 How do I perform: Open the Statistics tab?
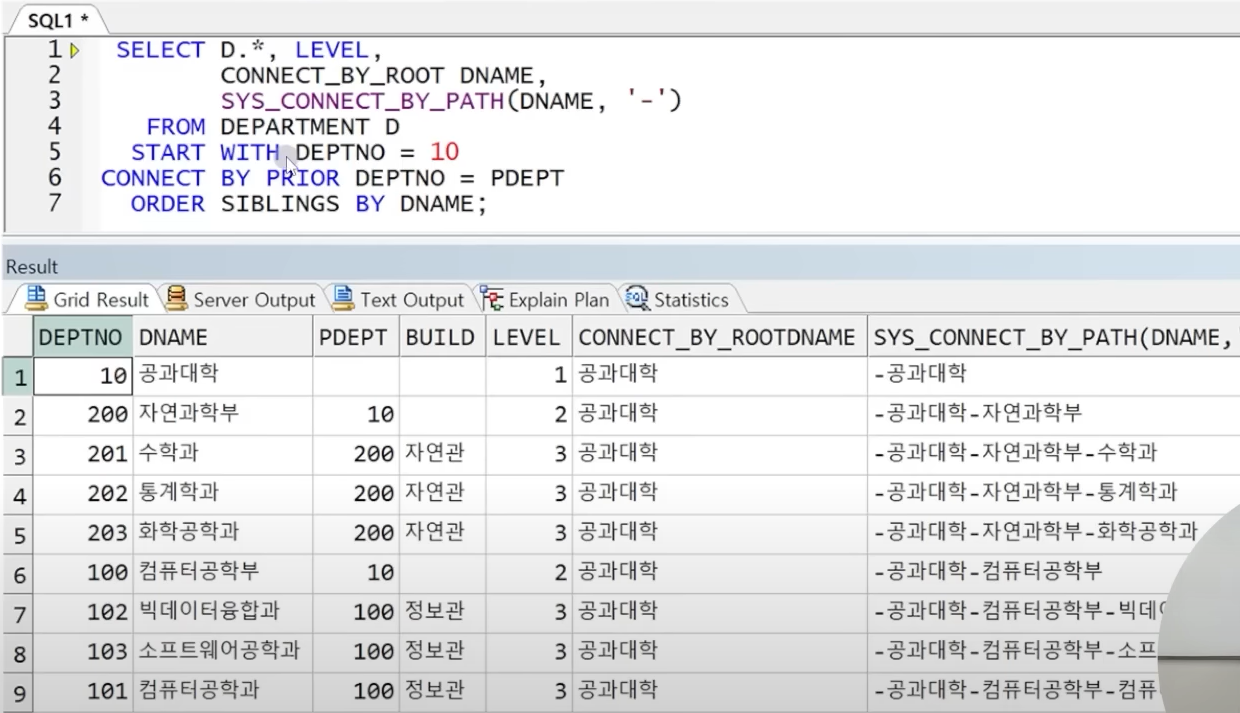pyautogui.click(x=678, y=300)
